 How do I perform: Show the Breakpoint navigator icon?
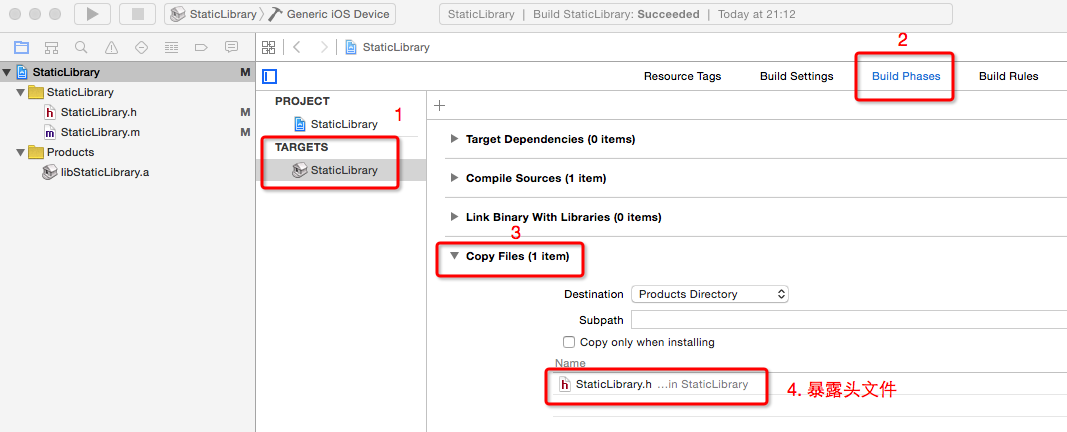201,47
